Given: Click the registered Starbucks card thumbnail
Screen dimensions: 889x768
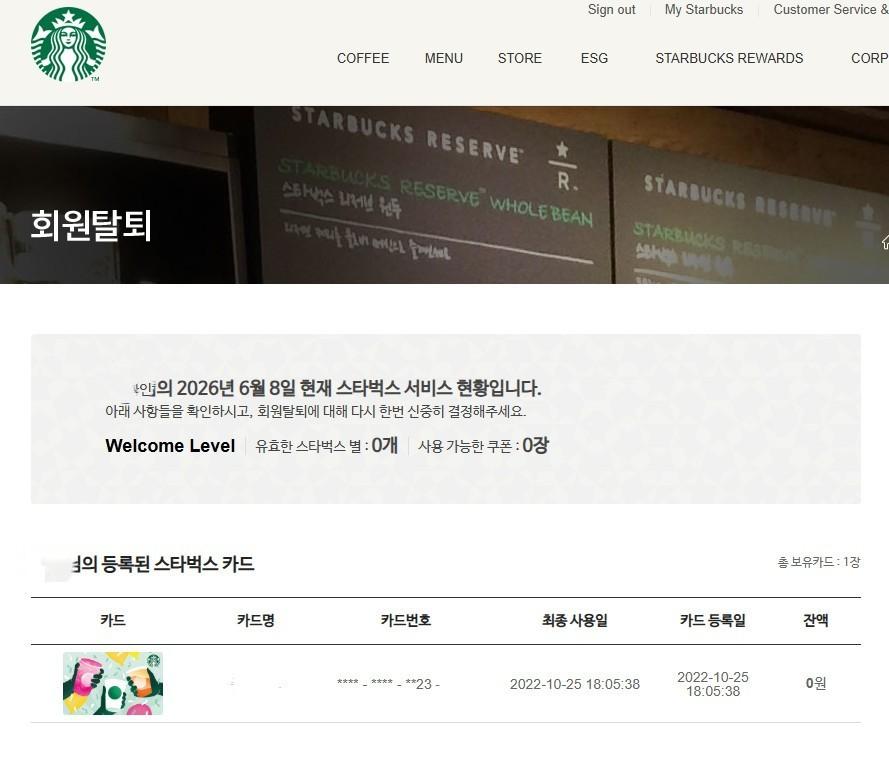Looking at the screenshot, I should (x=113, y=683).
